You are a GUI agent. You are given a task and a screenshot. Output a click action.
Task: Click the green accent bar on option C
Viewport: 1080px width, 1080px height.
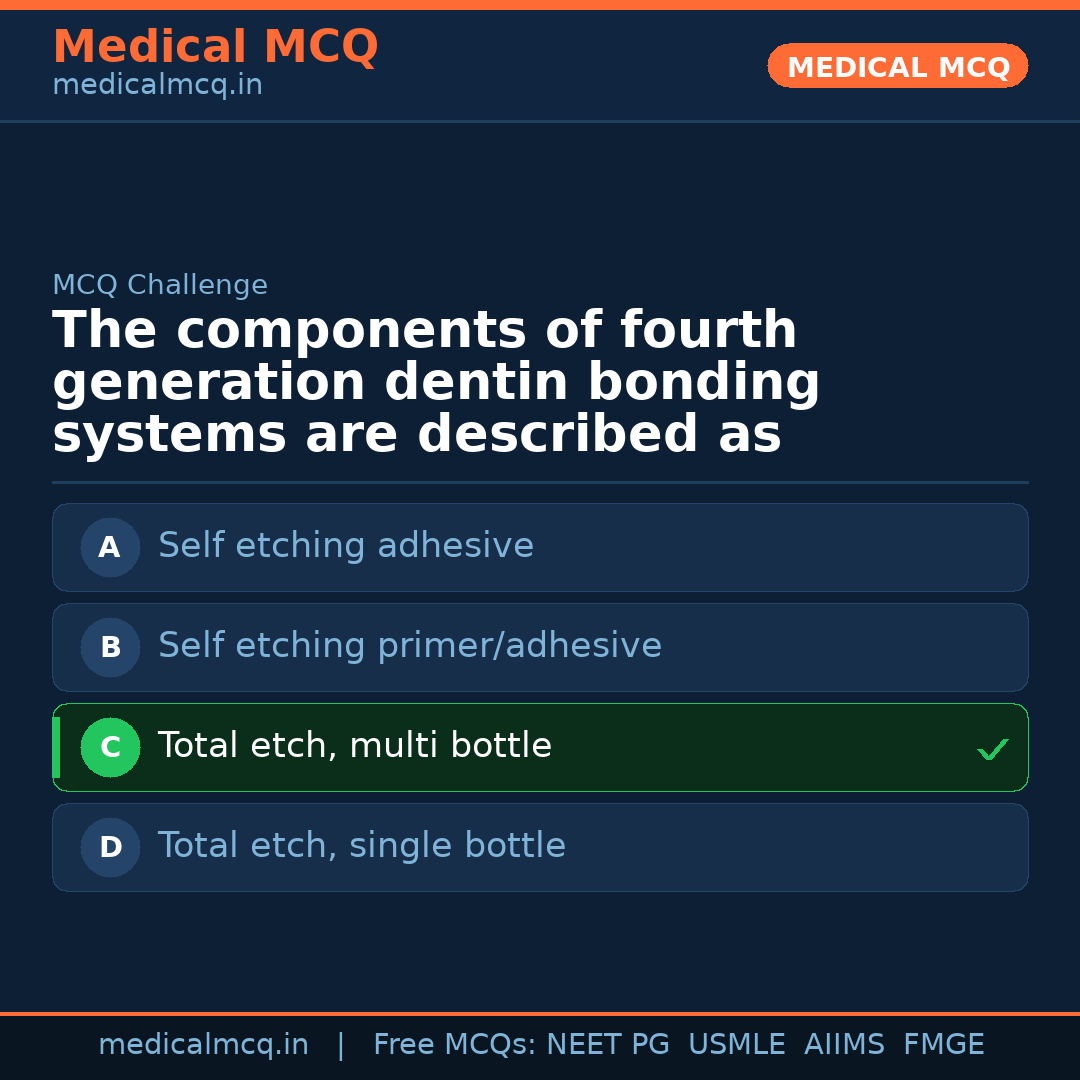[56, 747]
